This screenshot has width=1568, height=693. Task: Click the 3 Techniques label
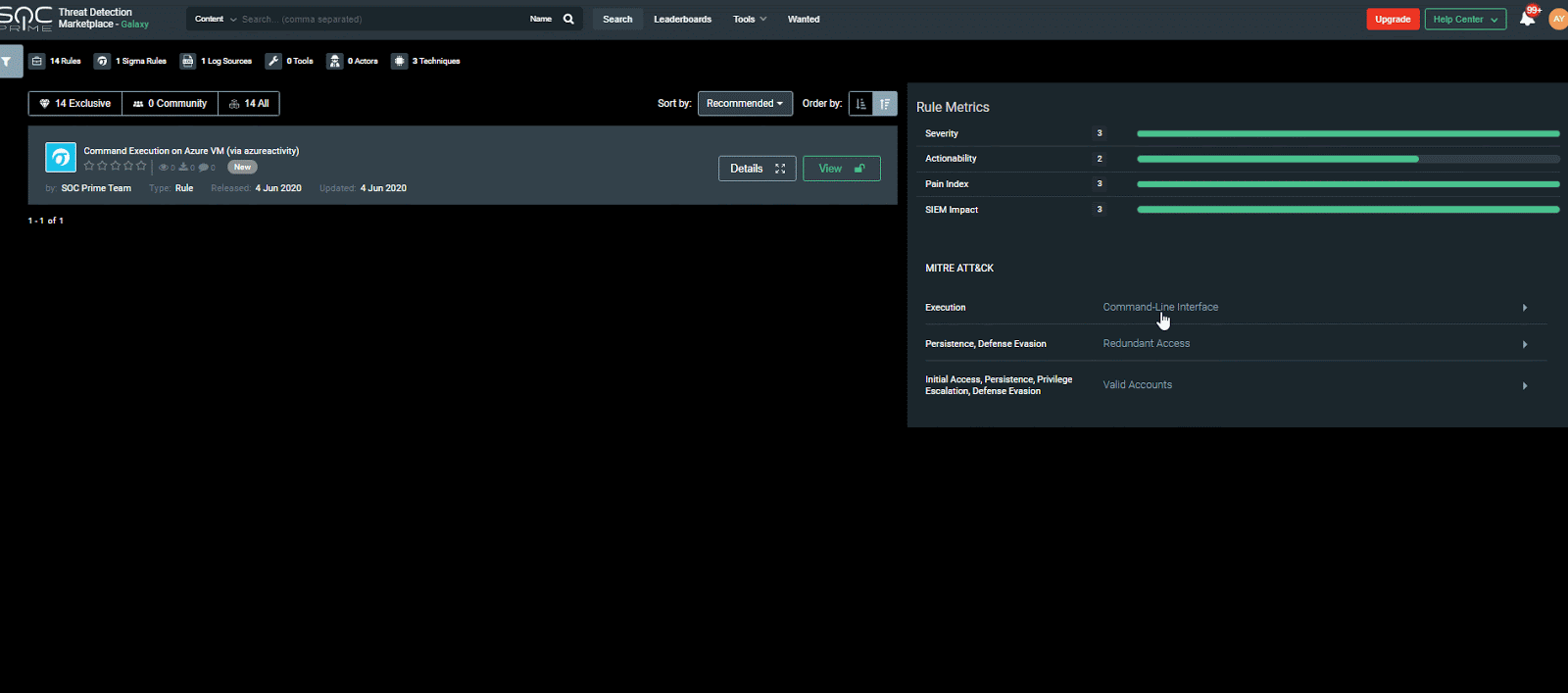tap(436, 61)
